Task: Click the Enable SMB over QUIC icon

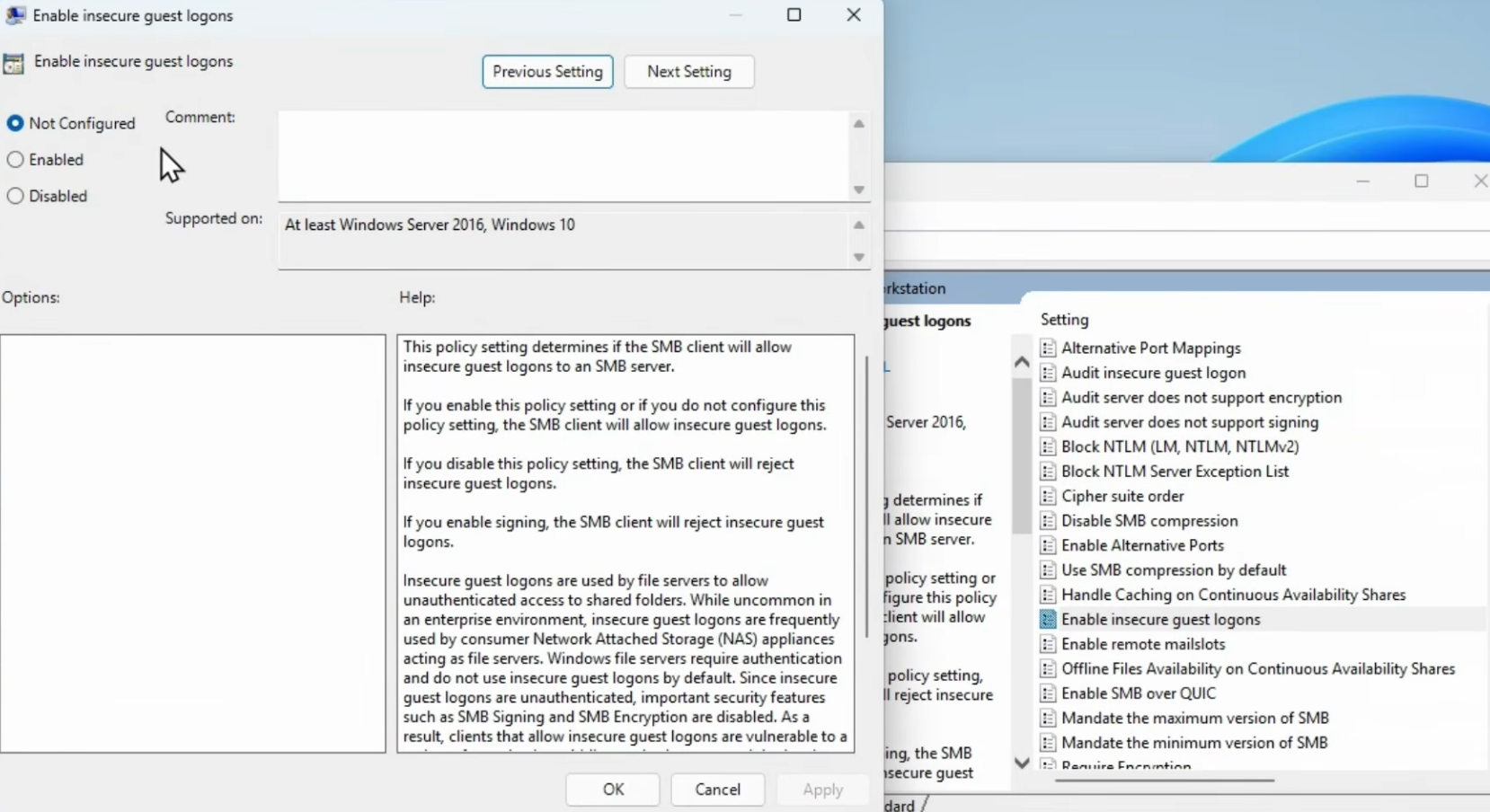Action: click(x=1048, y=694)
